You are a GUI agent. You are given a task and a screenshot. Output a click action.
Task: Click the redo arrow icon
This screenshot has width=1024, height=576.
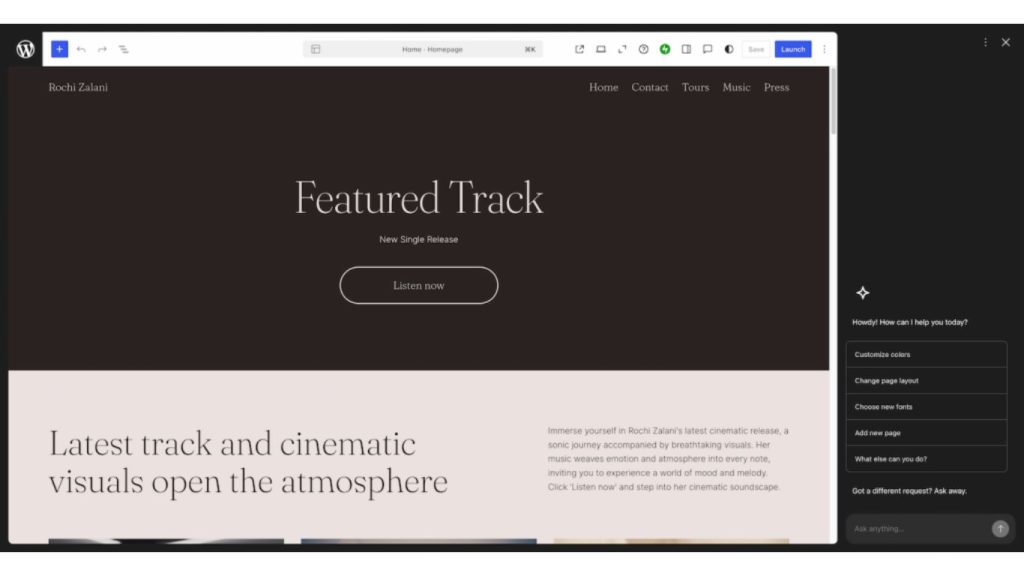click(101, 48)
